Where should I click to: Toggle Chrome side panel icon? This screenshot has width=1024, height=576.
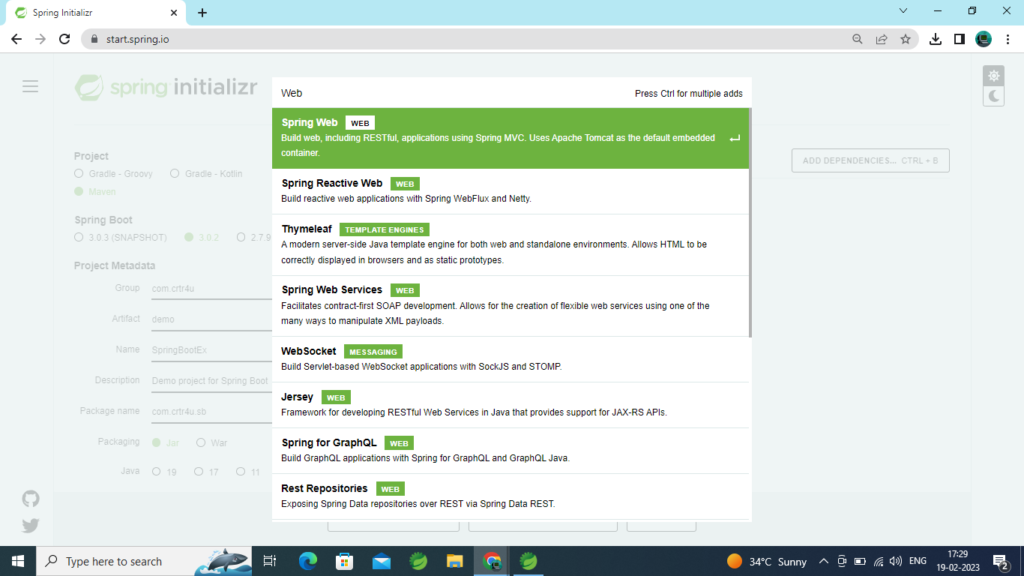(x=959, y=39)
